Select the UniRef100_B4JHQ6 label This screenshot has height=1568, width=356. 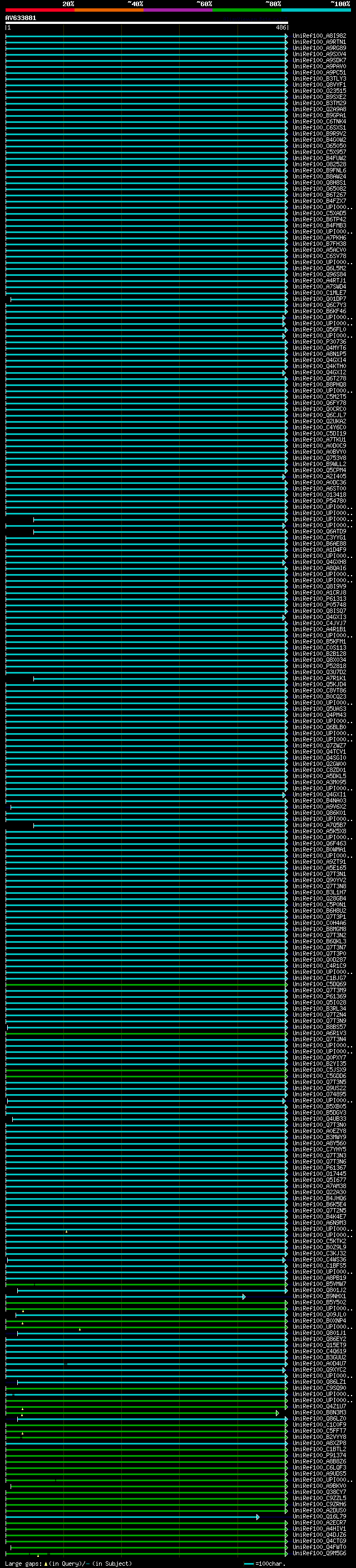tap(319, 1199)
